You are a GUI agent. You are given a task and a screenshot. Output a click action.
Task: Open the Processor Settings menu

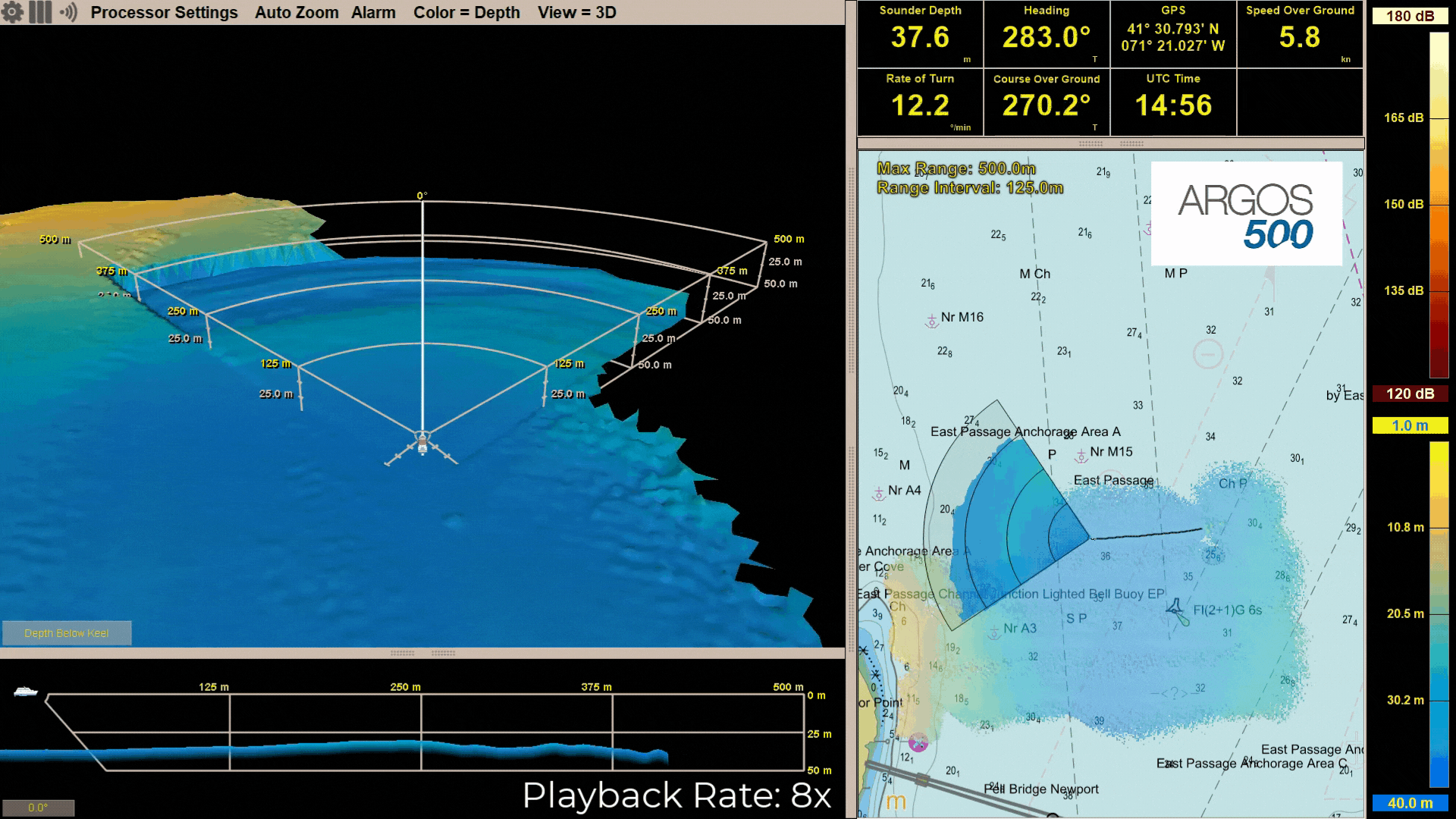164,12
